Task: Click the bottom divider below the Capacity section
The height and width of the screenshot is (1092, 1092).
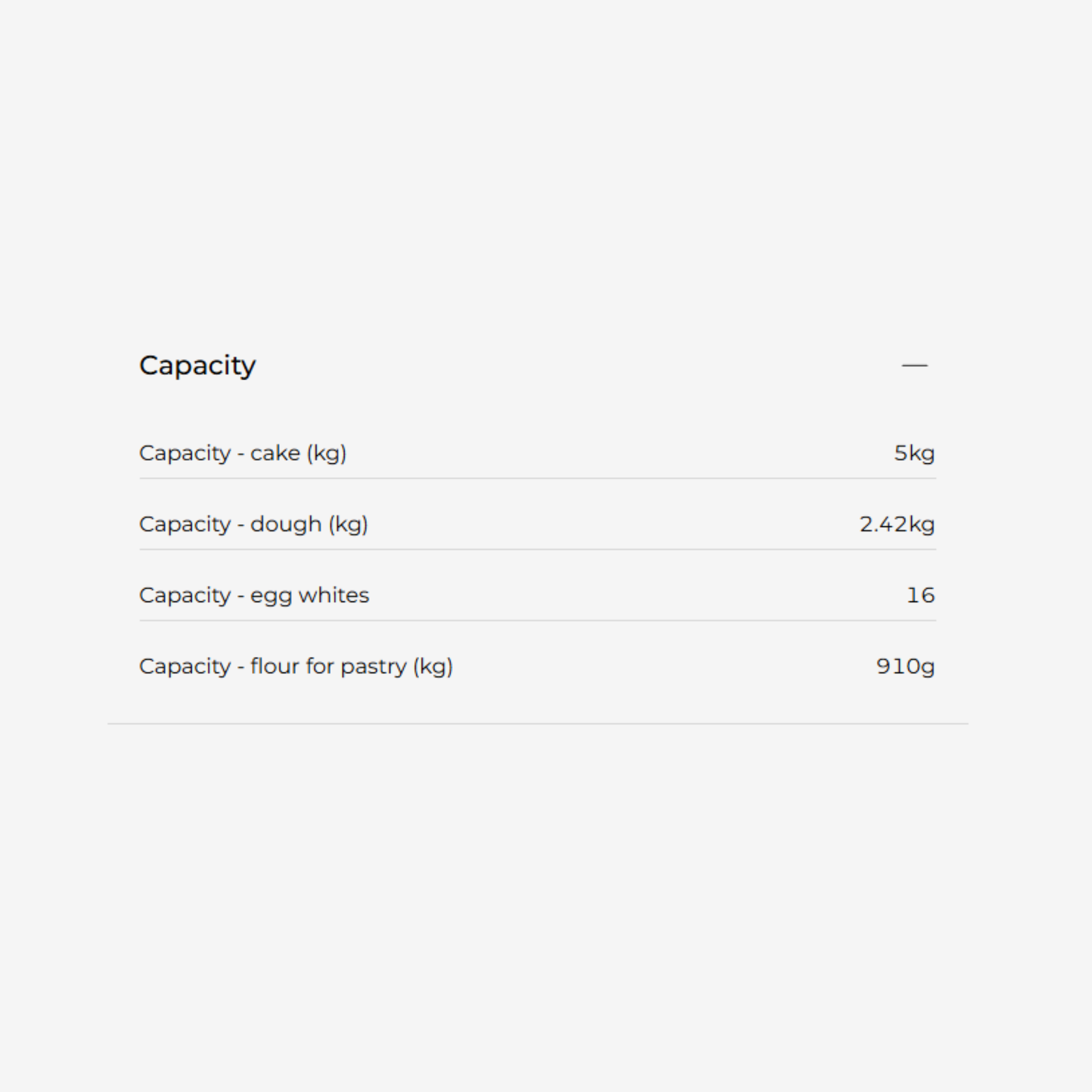Action: [x=537, y=724]
